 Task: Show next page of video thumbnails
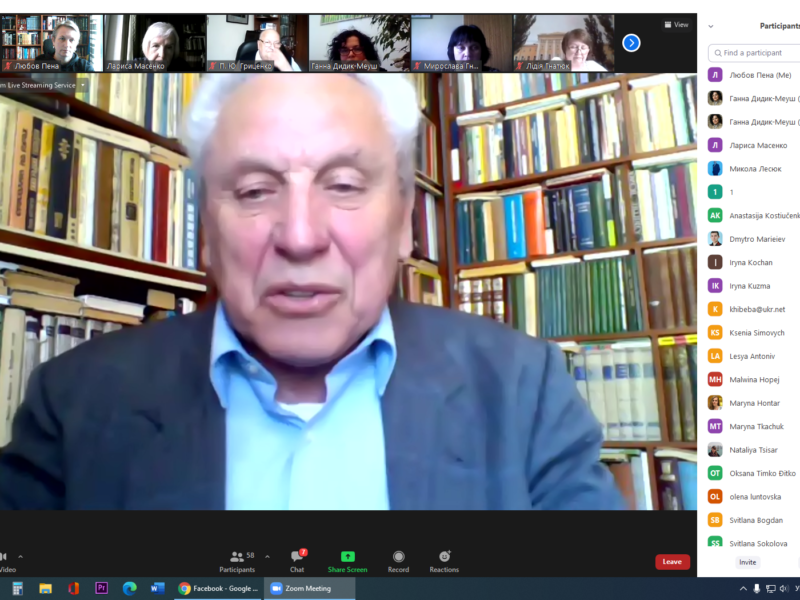(x=631, y=42)
